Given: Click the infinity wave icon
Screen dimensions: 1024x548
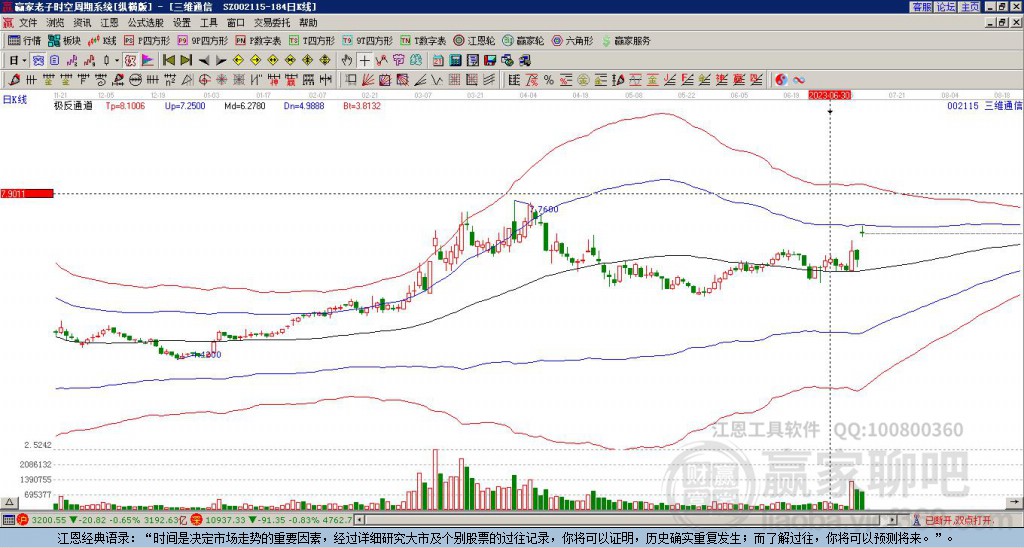Looking at the screenshot, I should 799,80.
